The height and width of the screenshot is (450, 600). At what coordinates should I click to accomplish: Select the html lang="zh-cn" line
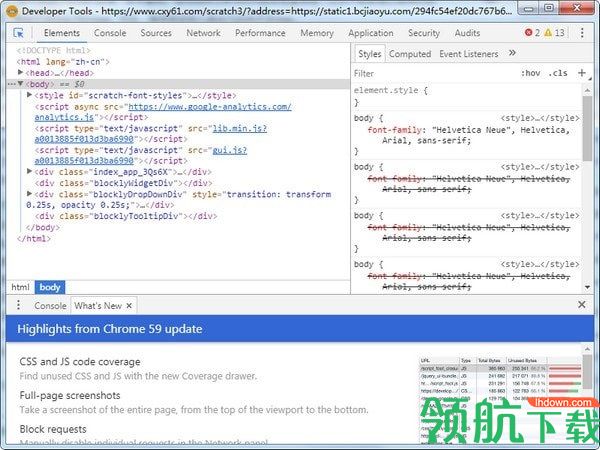[x=63, y=61]
